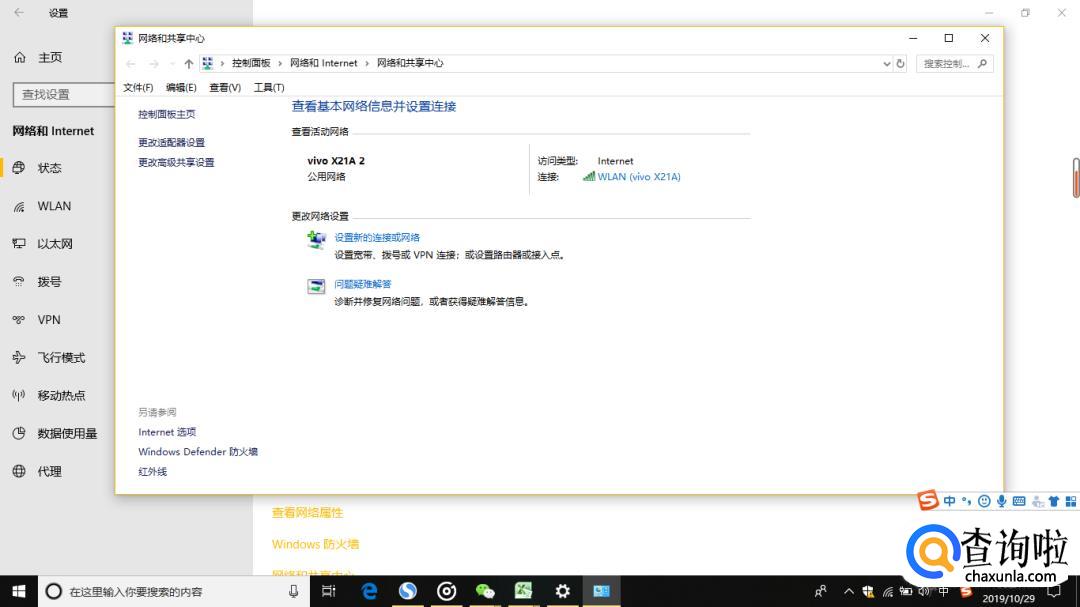This screenshot has height=607, width=1080.
Task: Activate Sogou voice input microphone
Action: click(1001, 501)
